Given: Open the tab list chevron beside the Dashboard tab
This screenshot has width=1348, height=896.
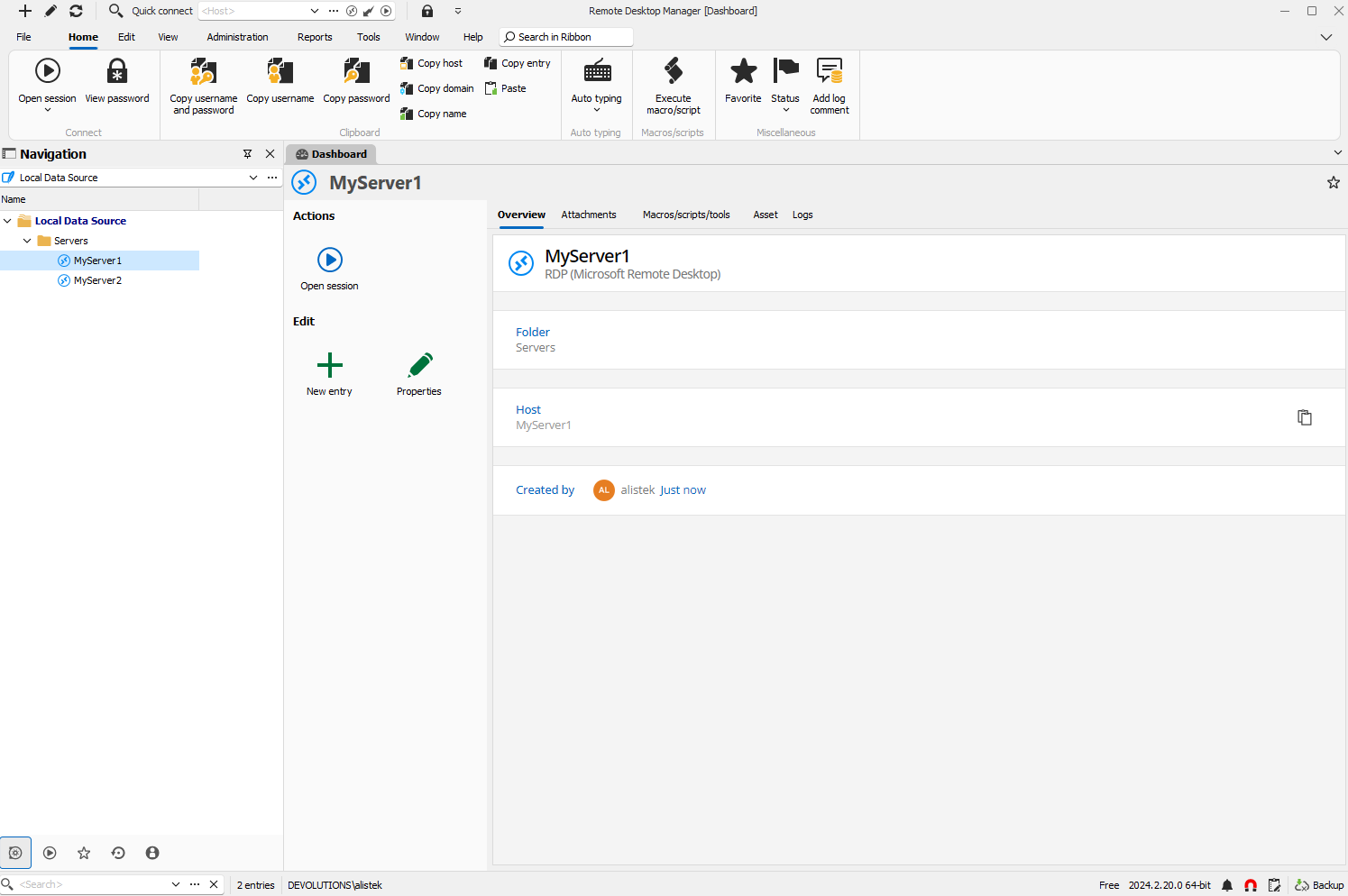Looking at the screenshot, I should tap(1338, 153).
